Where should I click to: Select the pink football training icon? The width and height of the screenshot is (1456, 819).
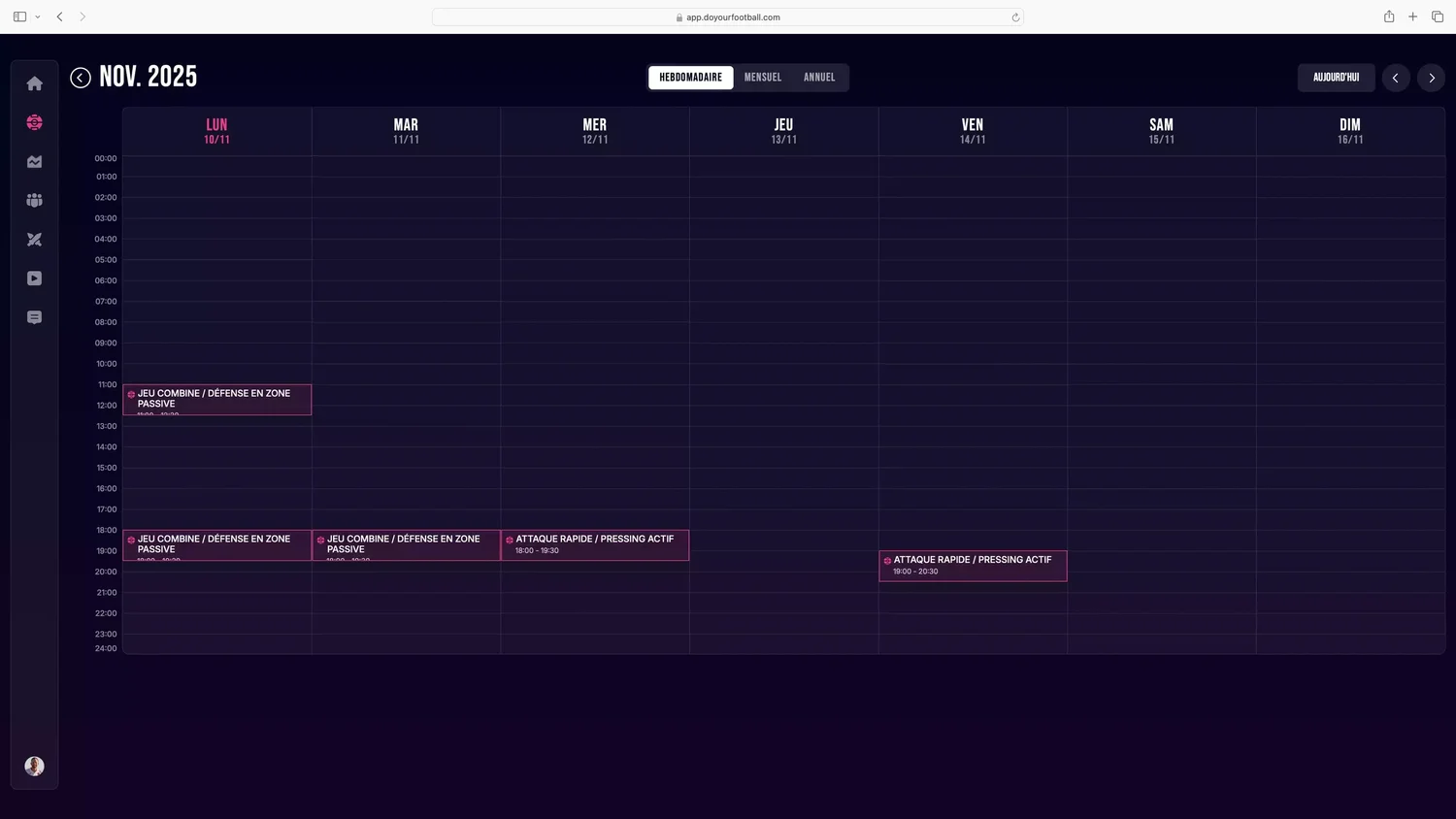(x=35, y=122)
